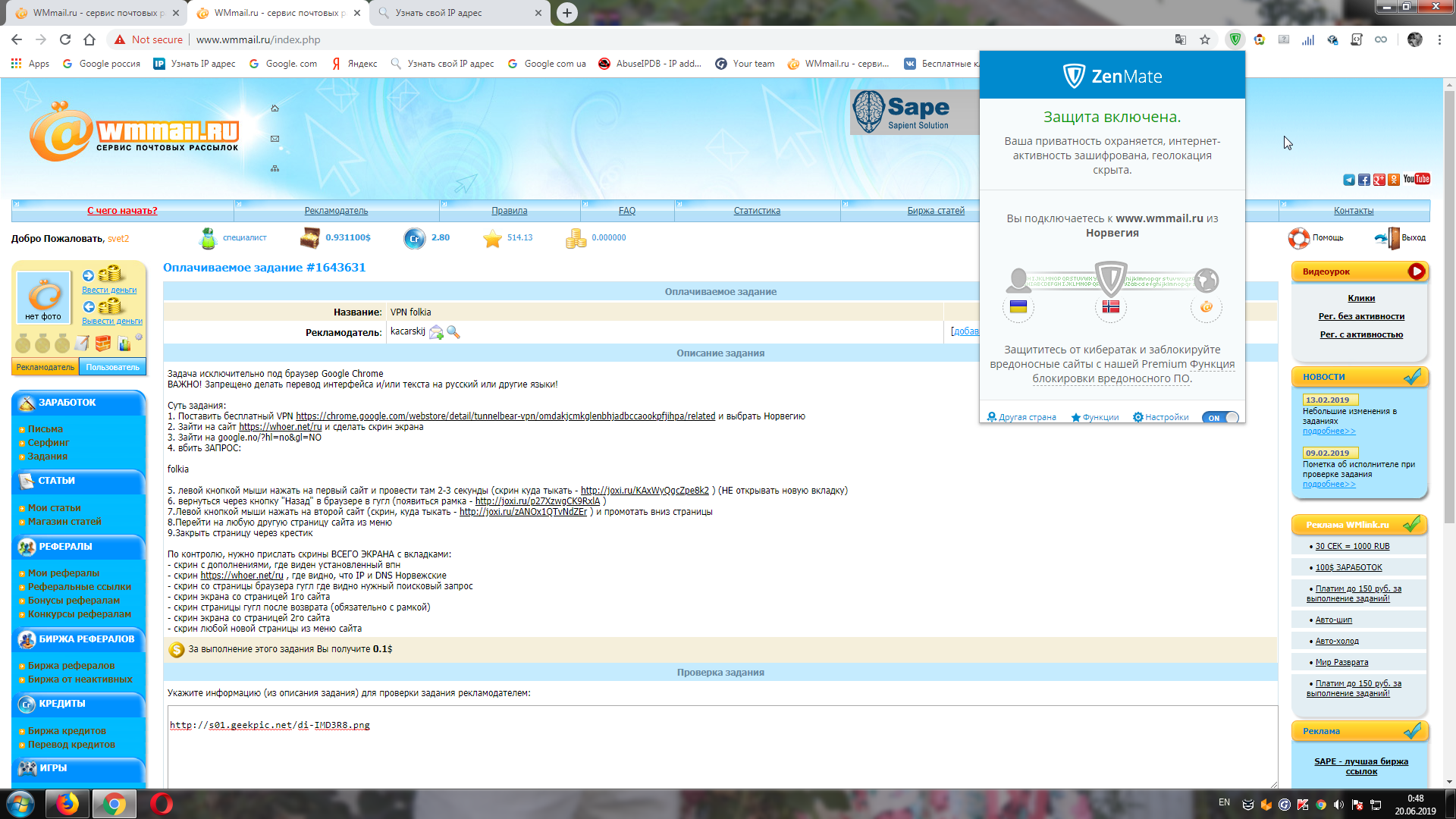The width and height of the screenshot is (1456, 819).
Task: Click the Видеоурок play button icon
Action: pos(1416,271)
